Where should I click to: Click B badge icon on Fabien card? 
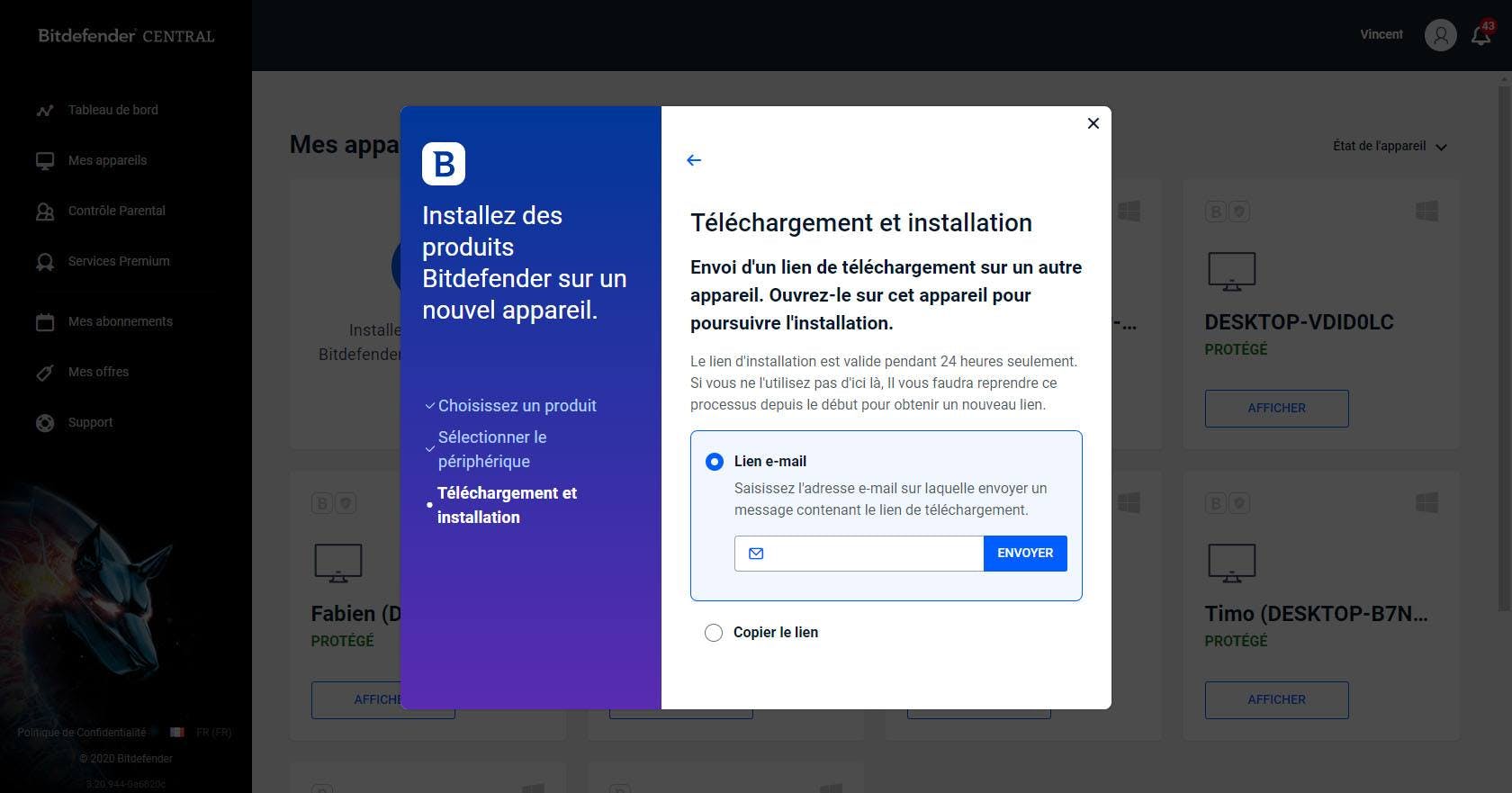click(x=322, y=503)
